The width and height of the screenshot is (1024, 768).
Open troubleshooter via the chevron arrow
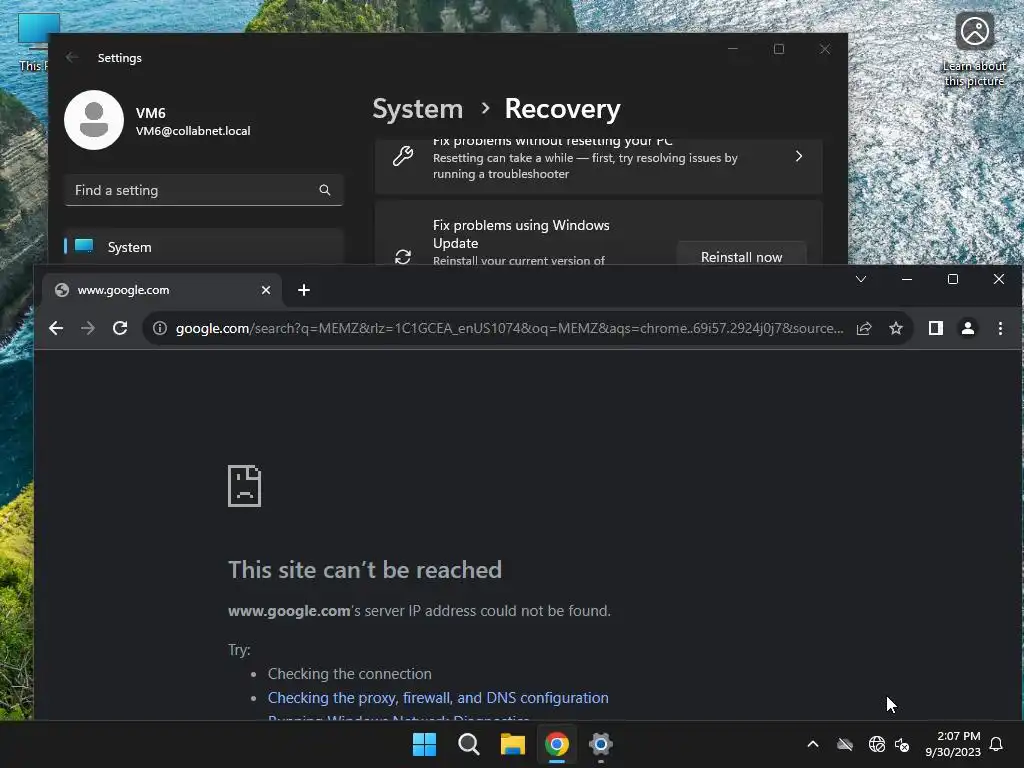coord(799,156)
